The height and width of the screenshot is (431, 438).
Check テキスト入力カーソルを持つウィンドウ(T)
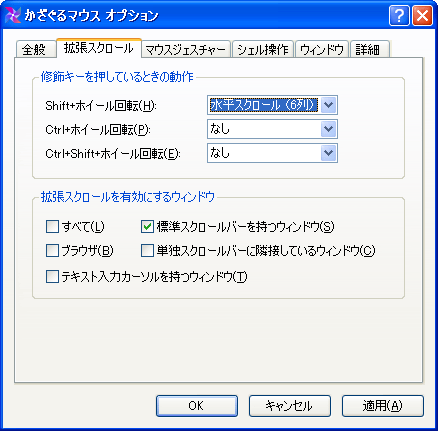click(x=52, y=277)
